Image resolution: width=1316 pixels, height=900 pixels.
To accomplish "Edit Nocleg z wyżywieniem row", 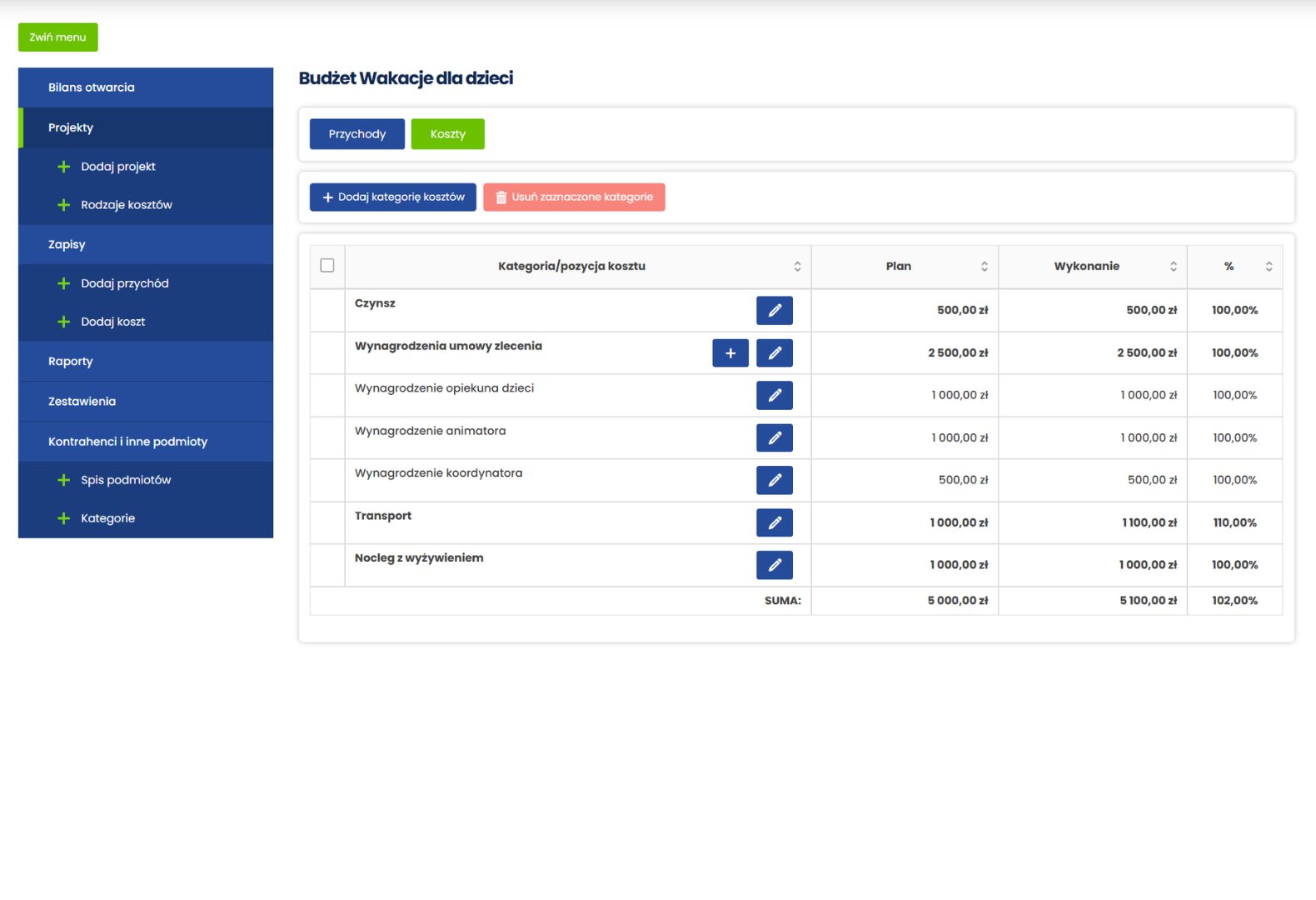I will point(774,565).
